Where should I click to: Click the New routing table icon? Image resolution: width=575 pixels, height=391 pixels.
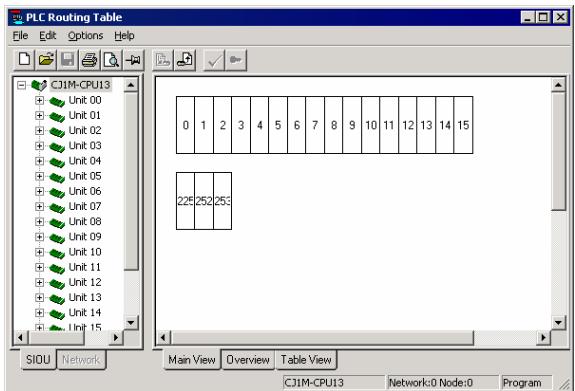pos(24,59)
